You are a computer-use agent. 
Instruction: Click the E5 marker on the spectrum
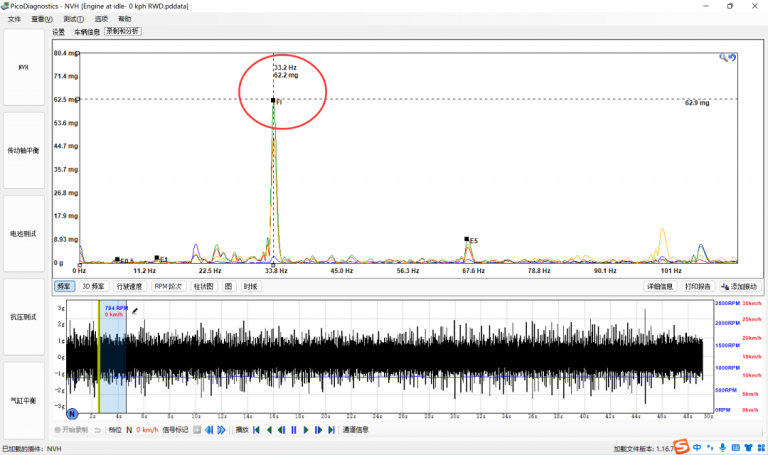click(x=467, y=239)
